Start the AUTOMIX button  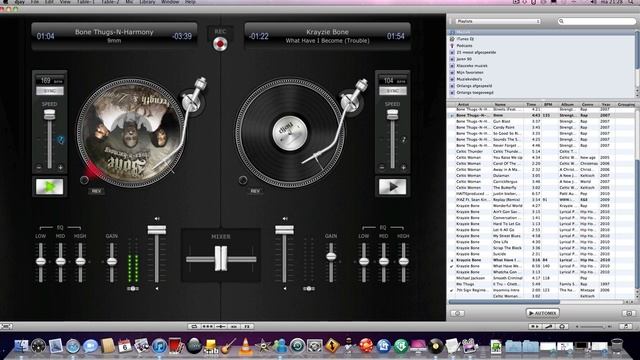click(542, 313)
